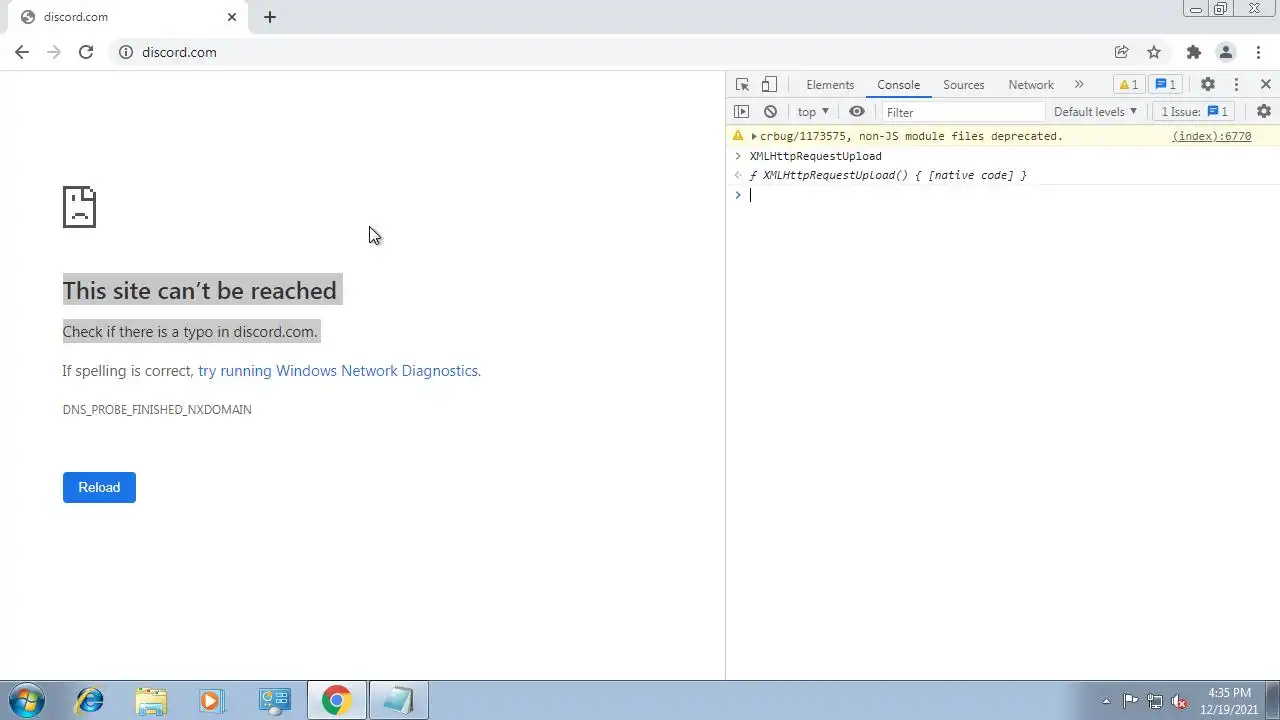Activate the inspect element picker

(x=742, y=85)
